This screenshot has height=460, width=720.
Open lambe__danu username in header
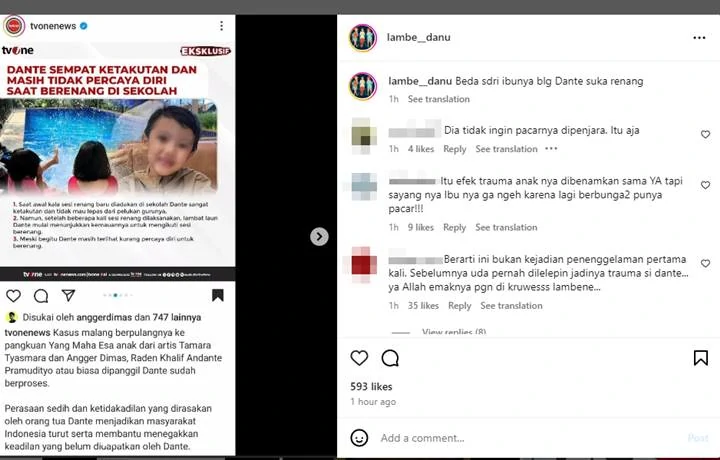(418, 37)
